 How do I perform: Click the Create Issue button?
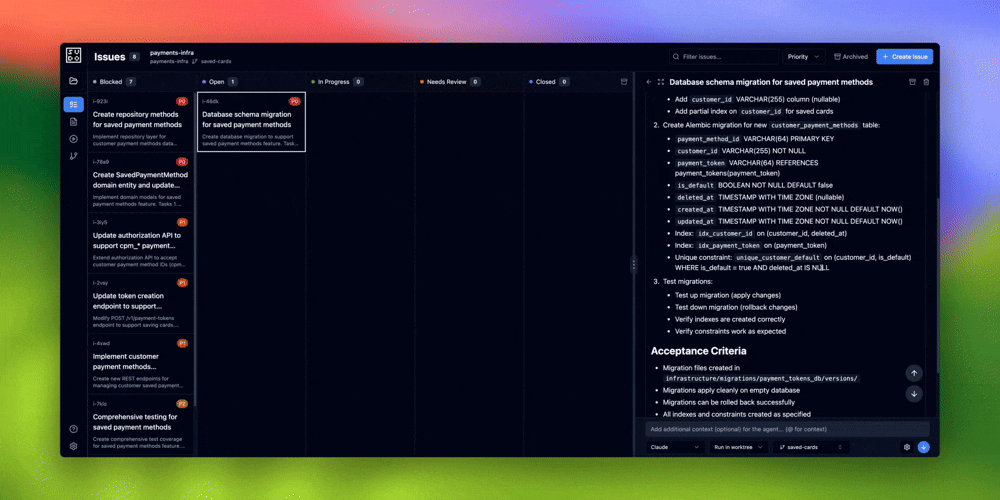[x=904, y=57]
